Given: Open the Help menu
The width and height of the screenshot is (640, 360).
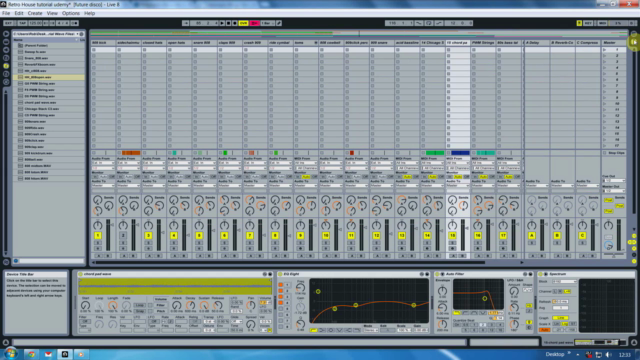Looking at the screenshot, I should point(89,13).
